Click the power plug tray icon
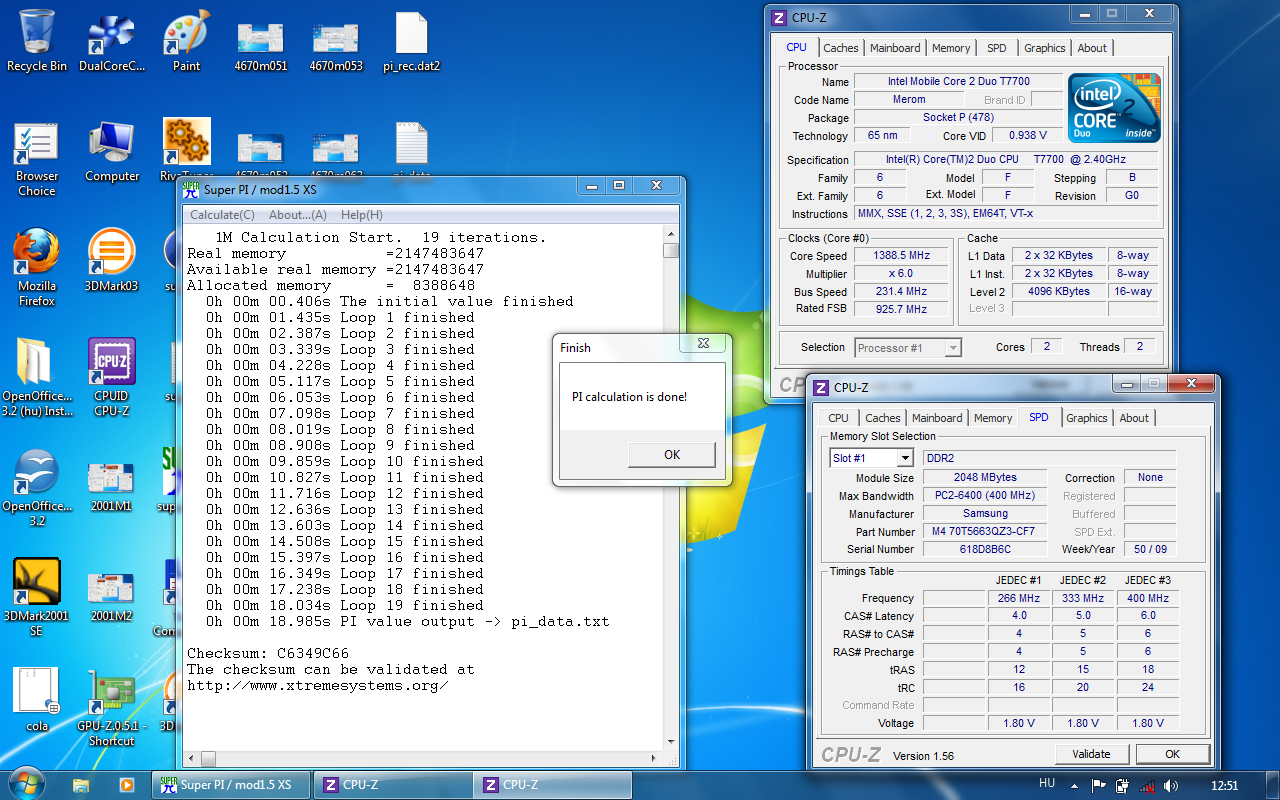 tap(1123, 785)
